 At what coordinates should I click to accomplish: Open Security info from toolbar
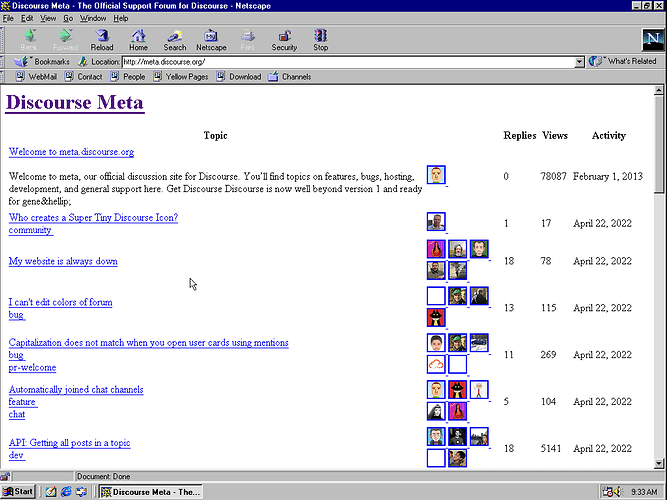[x=284, y=40]
